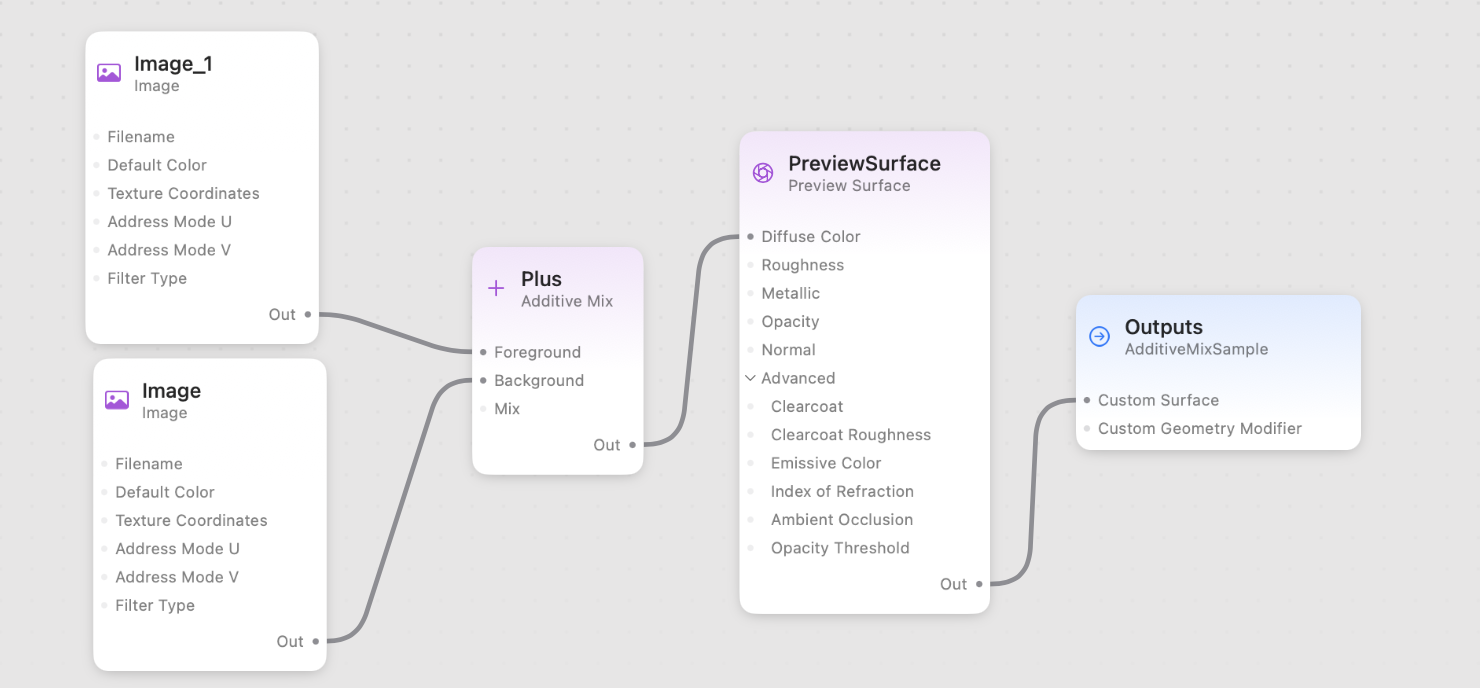This screenshot has height=688, width=1480.
Task: Click the PreviewSurface shader sphere icon
Action: click(x=763, y=173)
